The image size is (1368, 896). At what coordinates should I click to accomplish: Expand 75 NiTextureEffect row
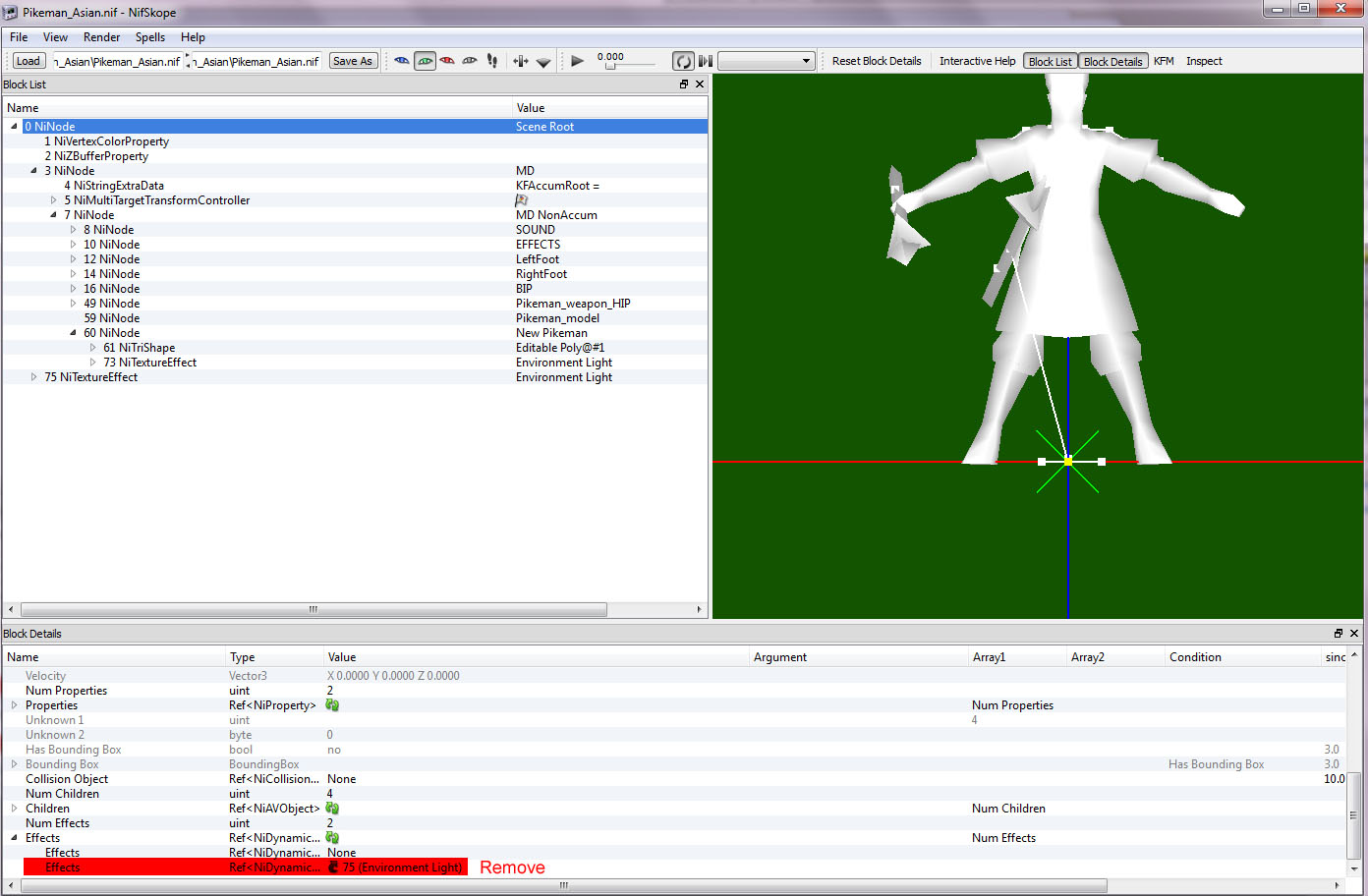33,377
